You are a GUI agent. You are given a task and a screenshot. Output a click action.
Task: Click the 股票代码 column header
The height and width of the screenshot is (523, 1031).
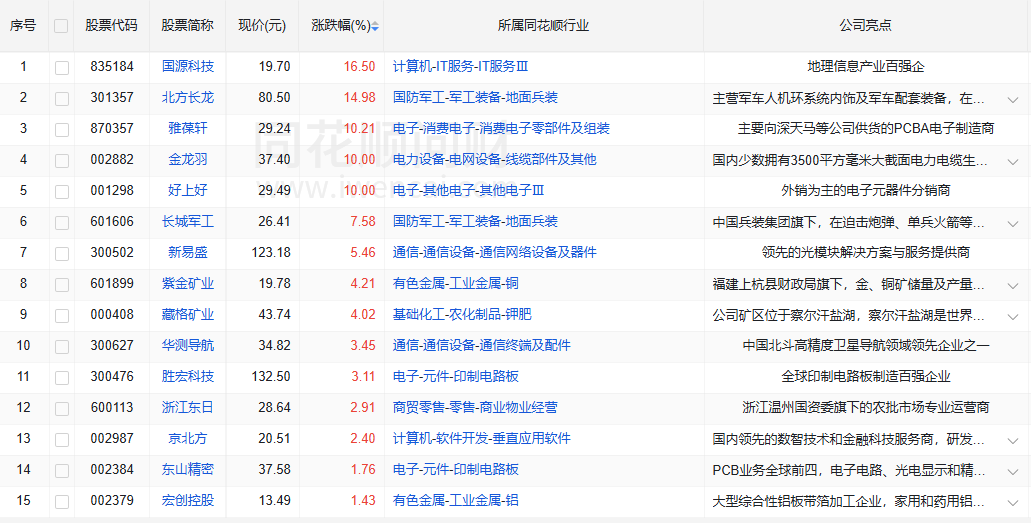(111, 26)
